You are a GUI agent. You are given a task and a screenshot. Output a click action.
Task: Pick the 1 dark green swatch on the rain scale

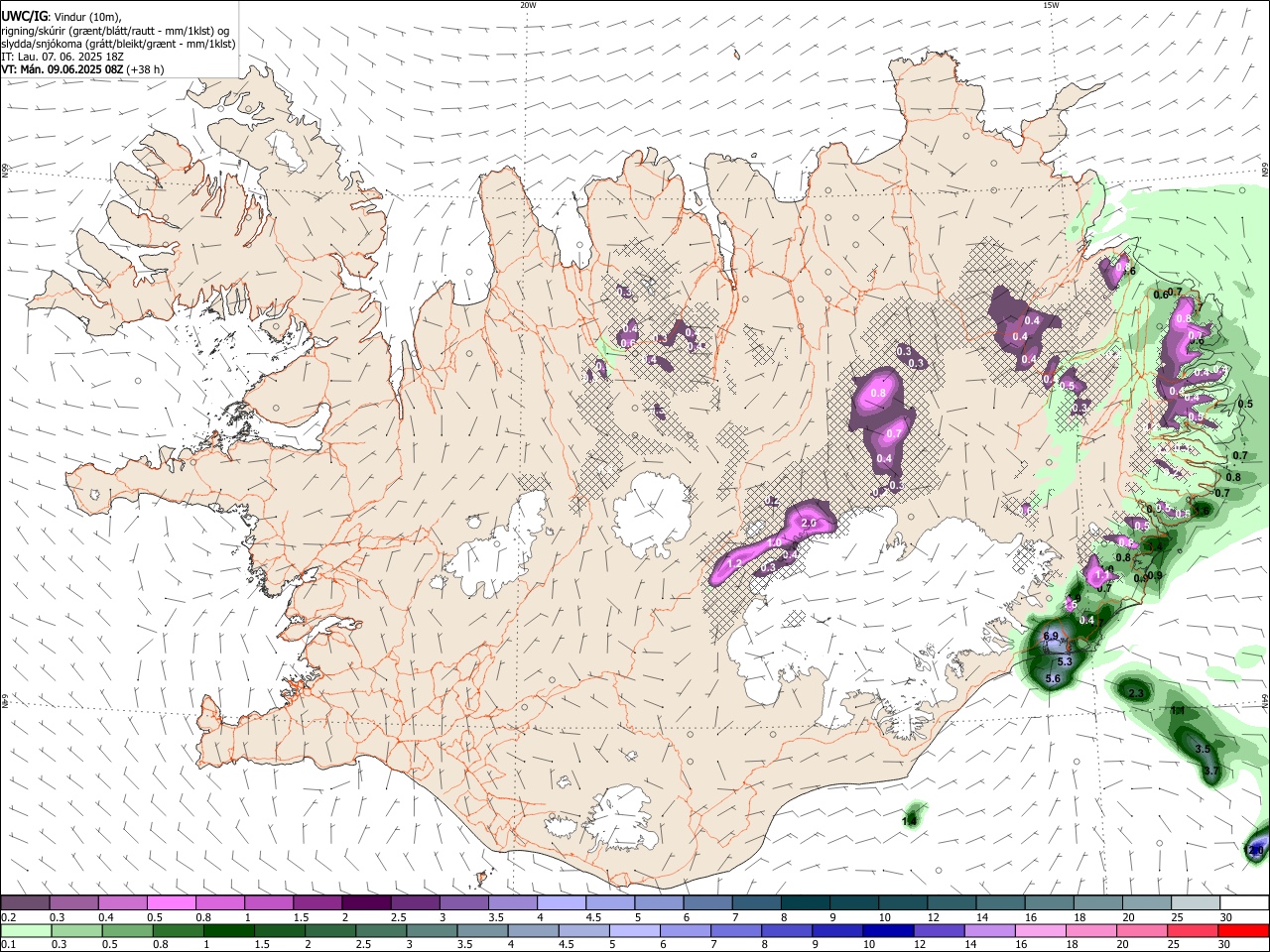coord(228,930)
